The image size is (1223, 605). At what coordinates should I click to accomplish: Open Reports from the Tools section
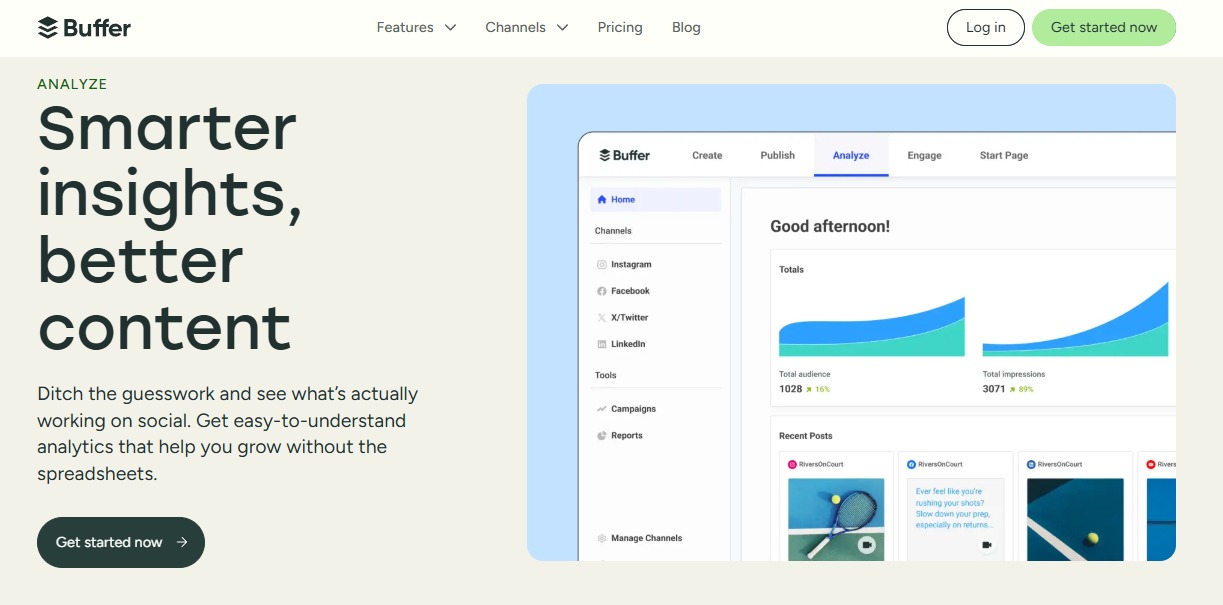pos(626,435)
